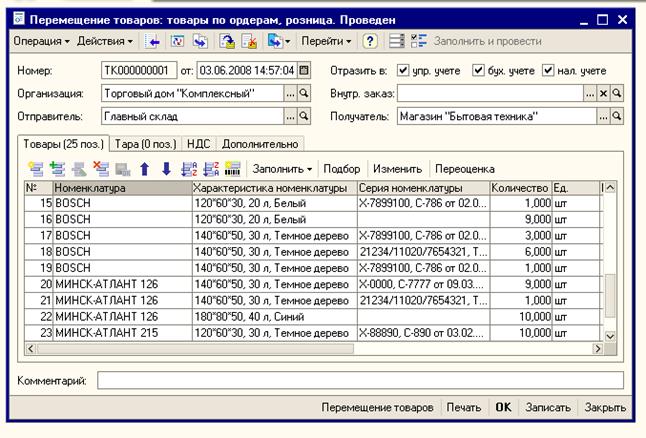The width and height of the screenshot is (646, 438).
Task: Toggle the нал. учете checkbox
Action: tap(548, 70)
